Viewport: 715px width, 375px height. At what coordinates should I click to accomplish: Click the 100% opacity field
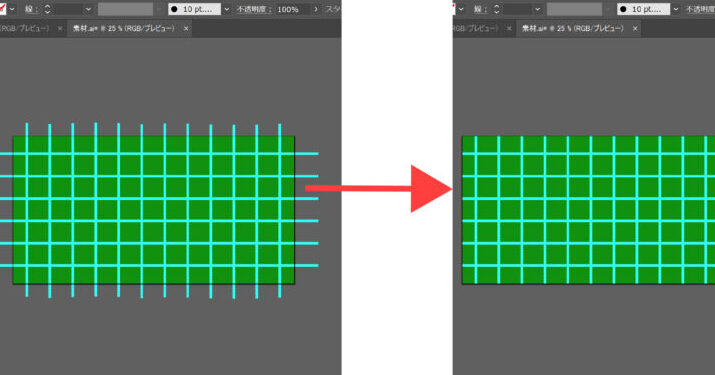292,9
